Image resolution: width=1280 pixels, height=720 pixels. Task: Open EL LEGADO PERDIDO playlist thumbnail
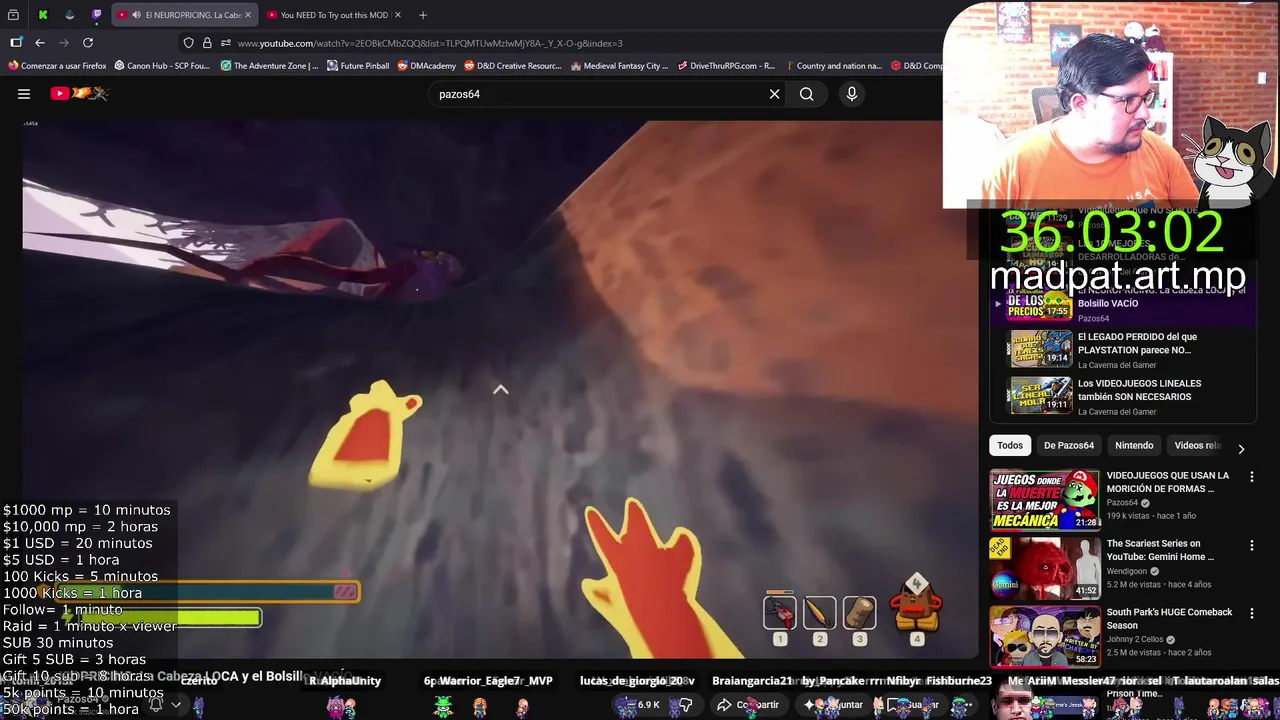pyautogui.click(x=1040, y=348)
